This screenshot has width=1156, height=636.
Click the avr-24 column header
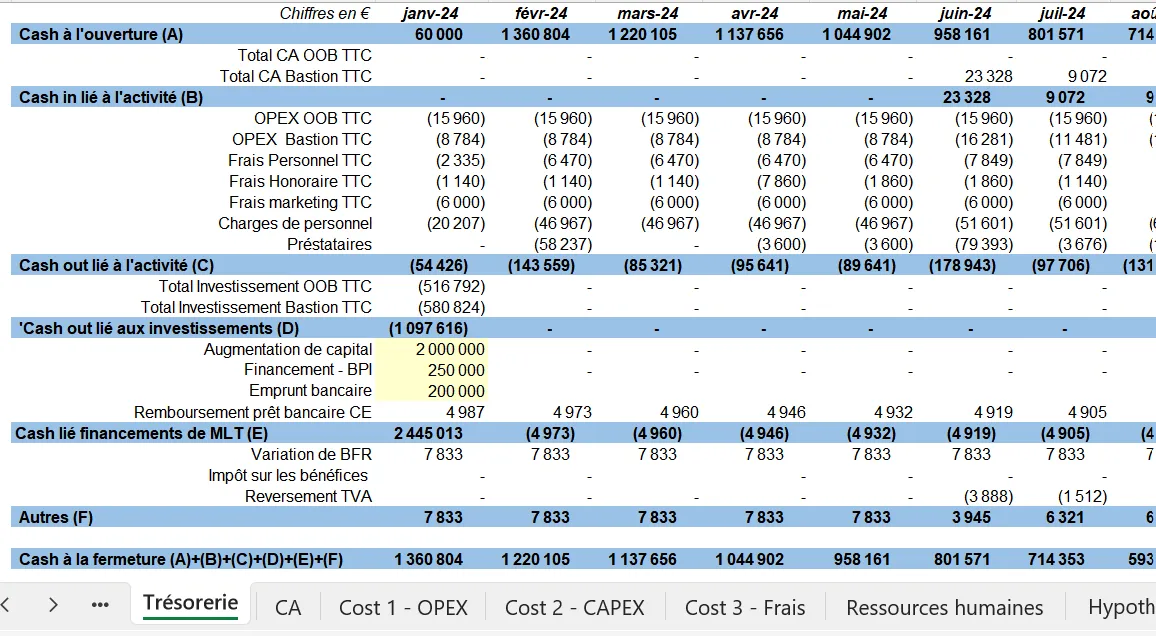coord(754,13)
